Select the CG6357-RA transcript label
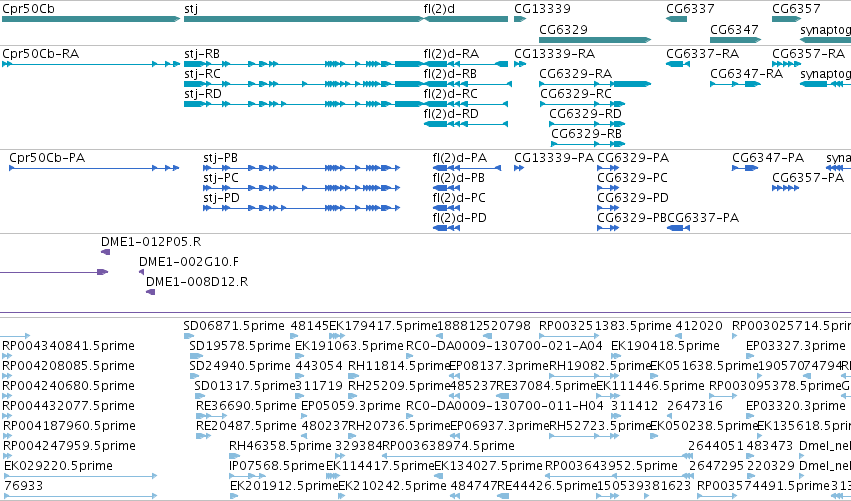 click(x=808, y=54)
